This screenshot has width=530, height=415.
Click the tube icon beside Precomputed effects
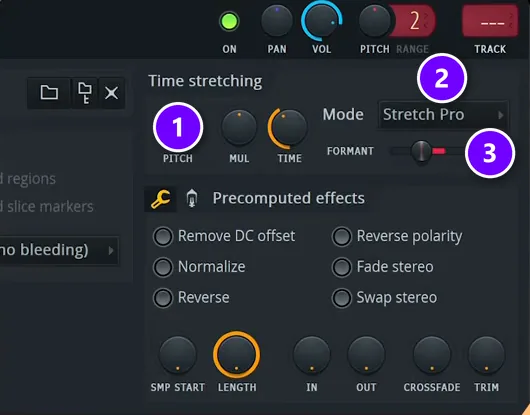[192, 198]
